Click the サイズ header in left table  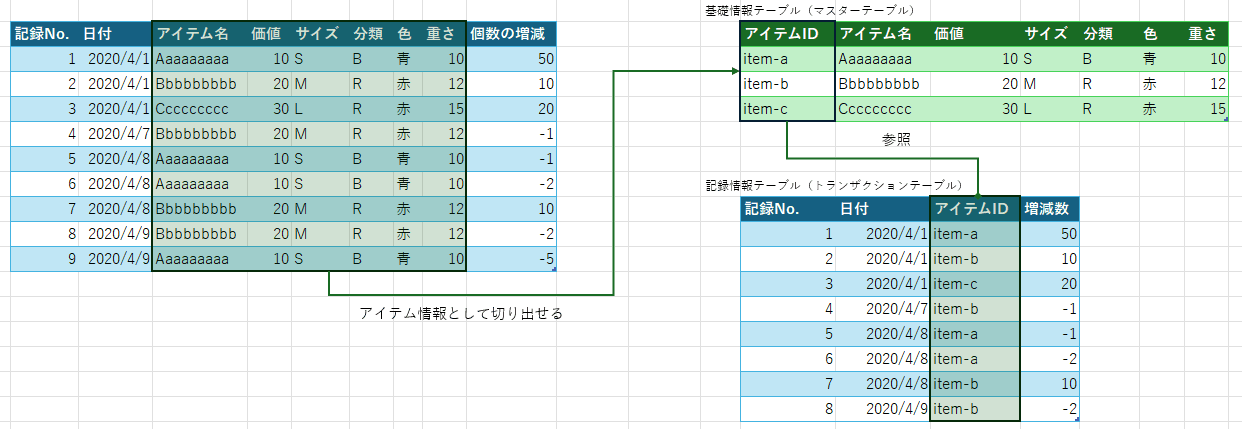pyautogui.click(x=316, y=34)
